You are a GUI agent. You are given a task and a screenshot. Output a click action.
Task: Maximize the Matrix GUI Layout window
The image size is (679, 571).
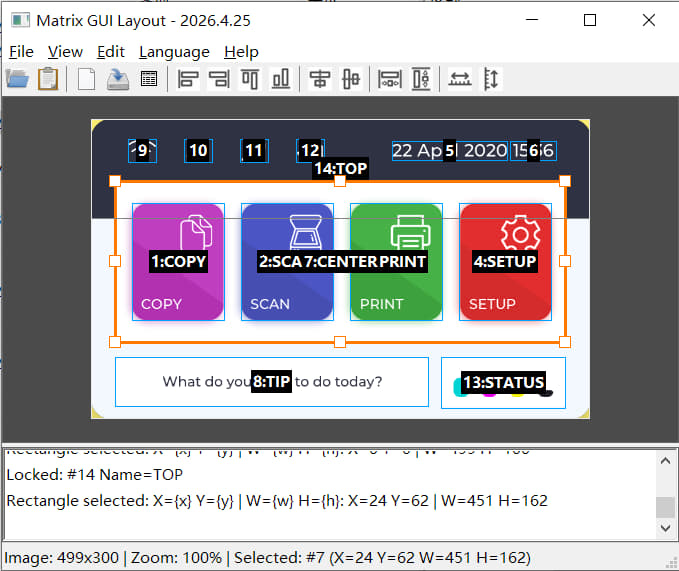tap(590, 20)
